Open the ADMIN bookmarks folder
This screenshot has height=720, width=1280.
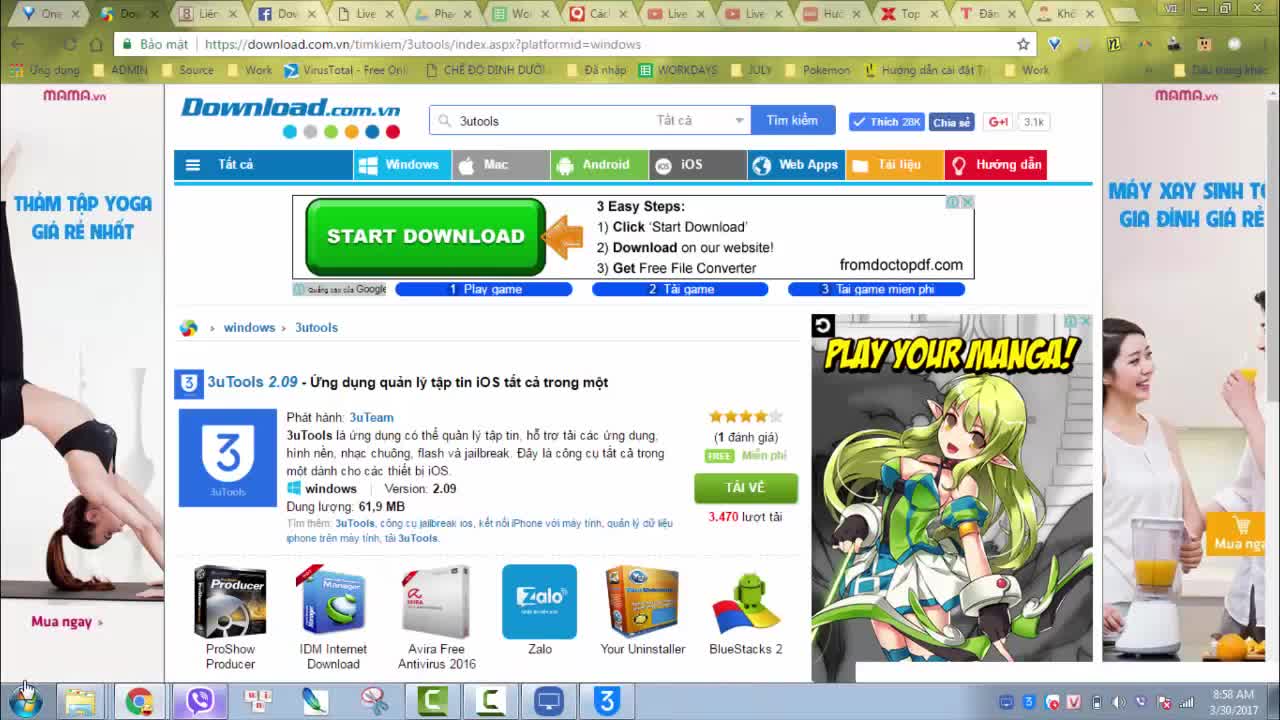pyautogui.click(x=119, y=70)
